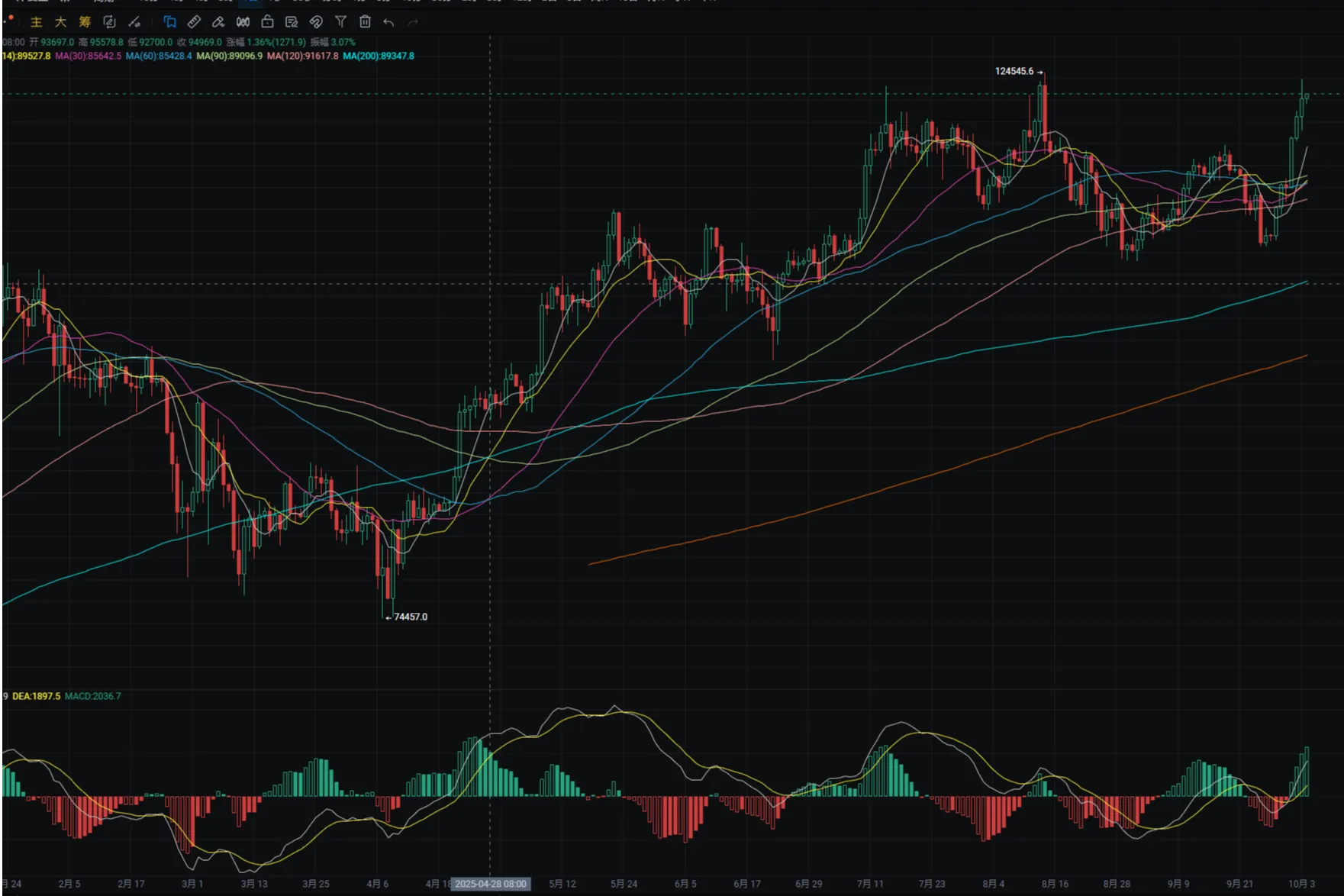Click the MA(200) indicator label
1344x896 pixels.
(x=379, y=56)
